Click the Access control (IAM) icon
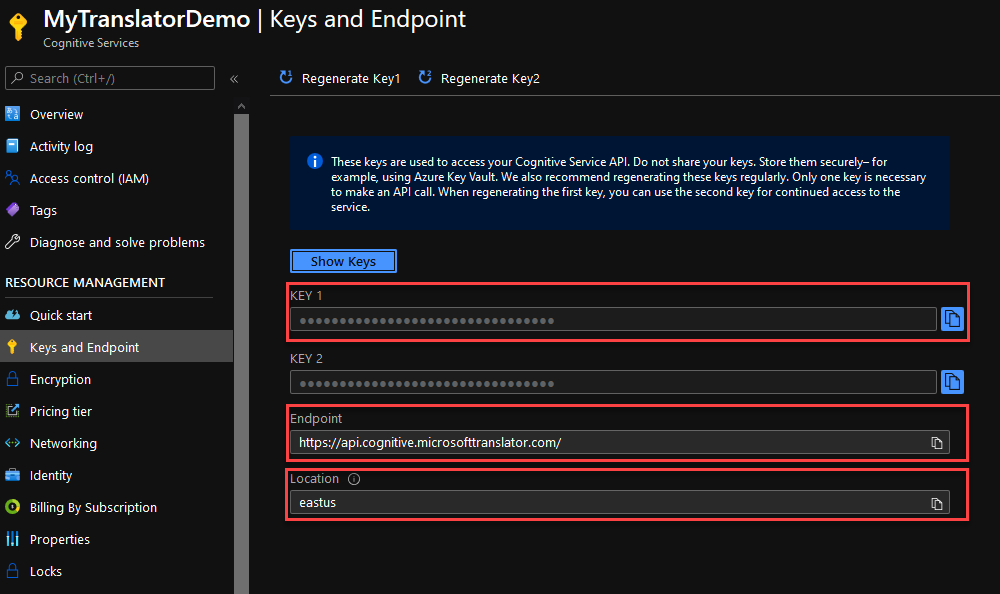 coord(12,178)
